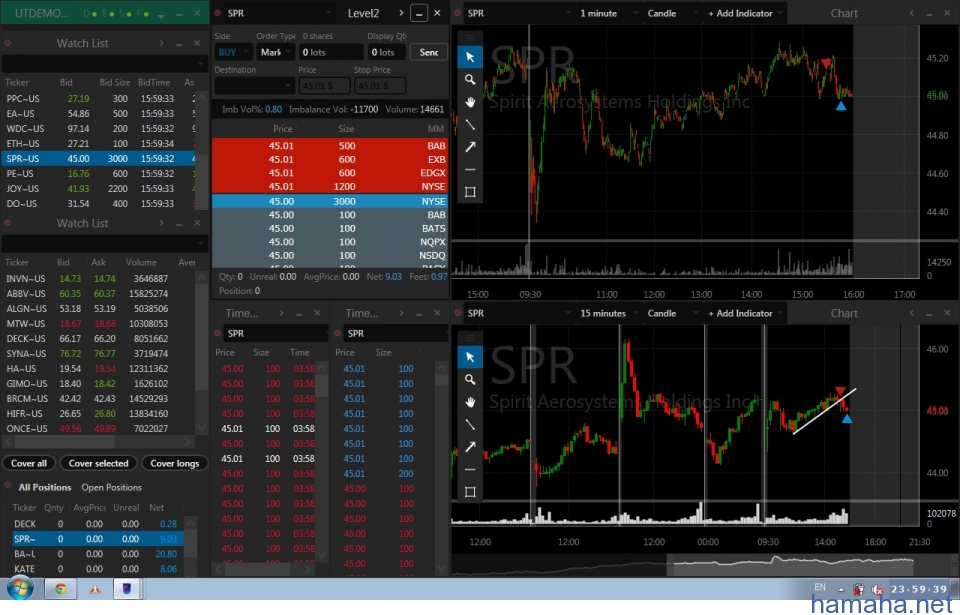Select the KATE row in the positions table
The width and height of the screenshot is (960, 615).
pos(98,569)
